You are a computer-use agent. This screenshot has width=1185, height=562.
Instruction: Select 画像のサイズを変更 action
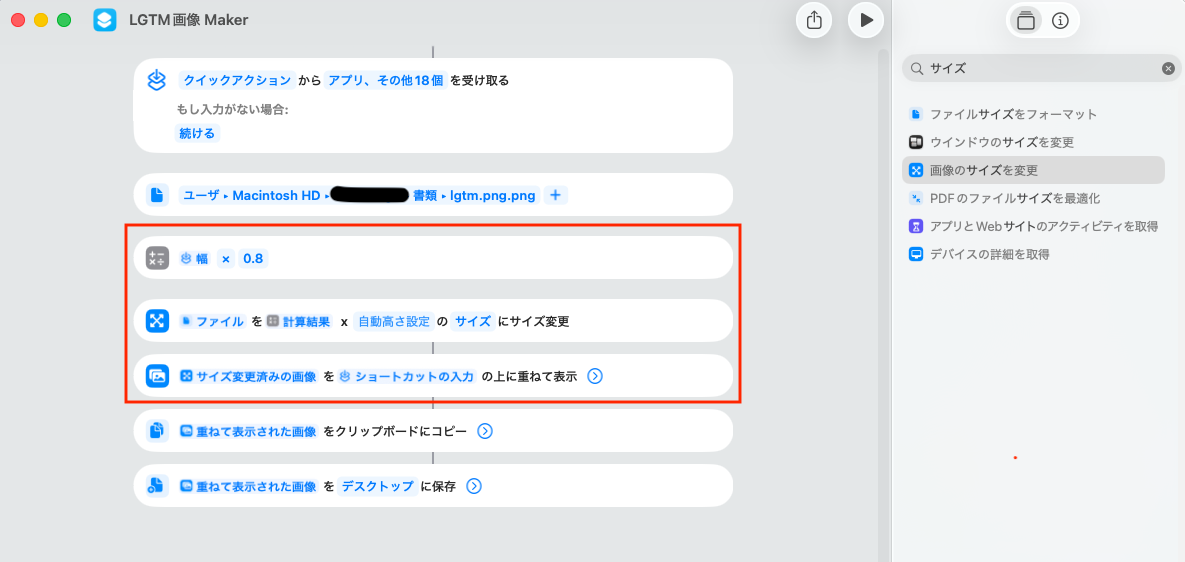[x=1033, y=170]
